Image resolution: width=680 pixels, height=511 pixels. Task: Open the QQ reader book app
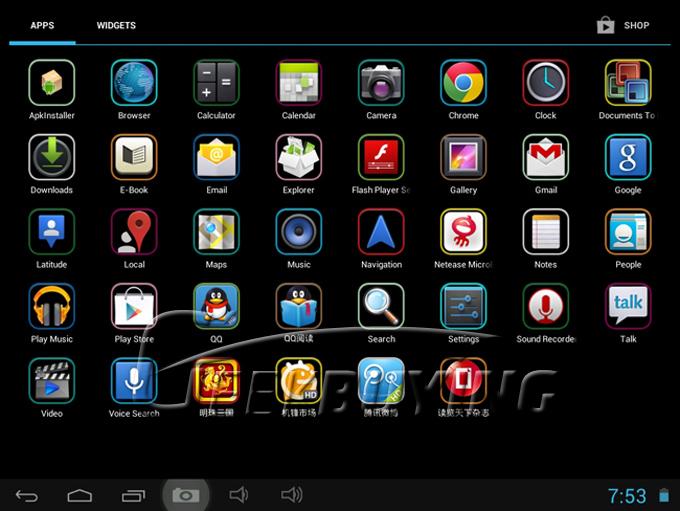click(x=299, y=306)
